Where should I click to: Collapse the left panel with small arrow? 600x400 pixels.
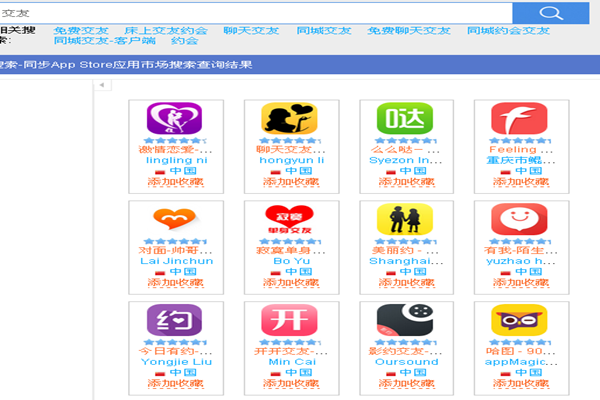coord(102,85)
